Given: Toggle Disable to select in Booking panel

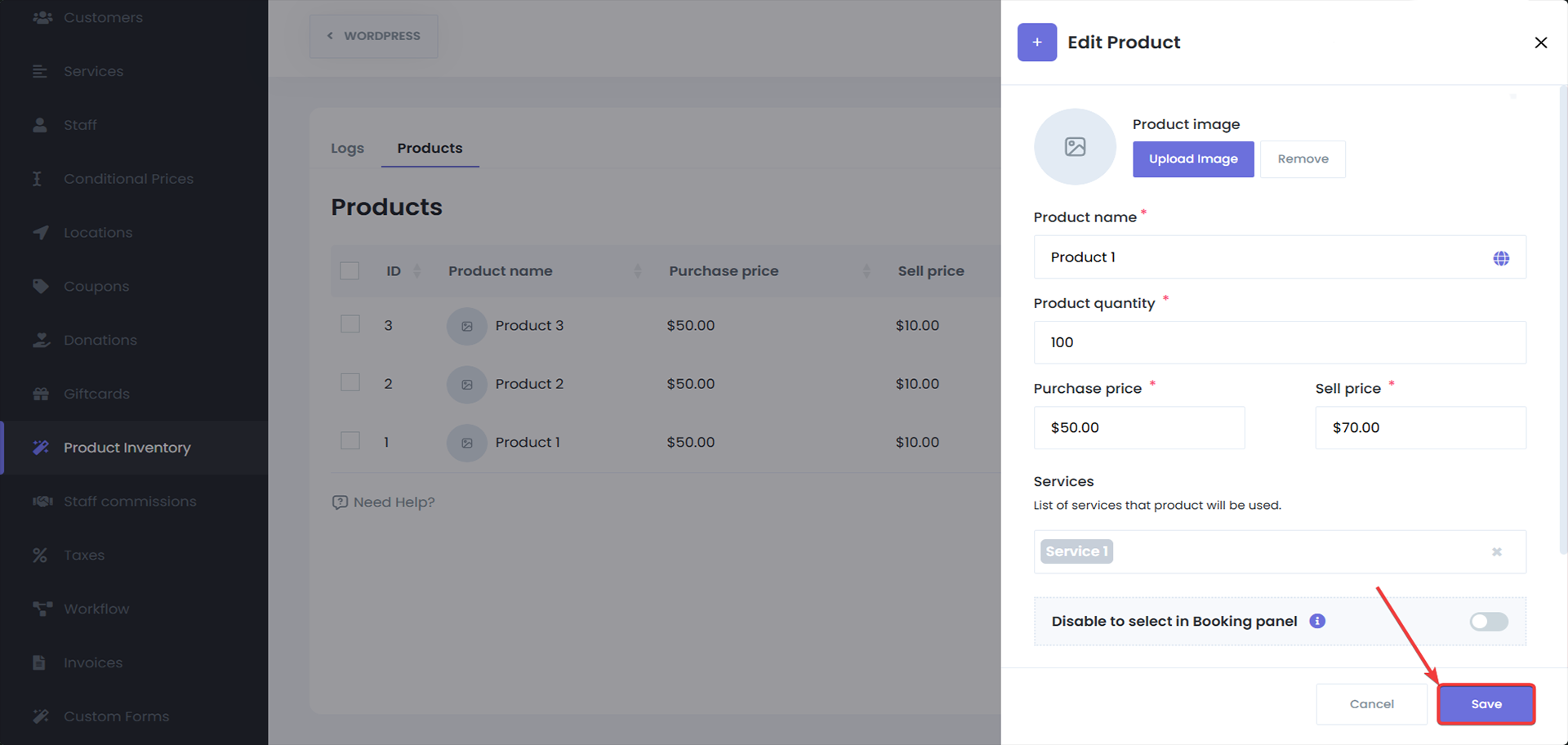Looking at the screenshot, I should [1488, 622].
